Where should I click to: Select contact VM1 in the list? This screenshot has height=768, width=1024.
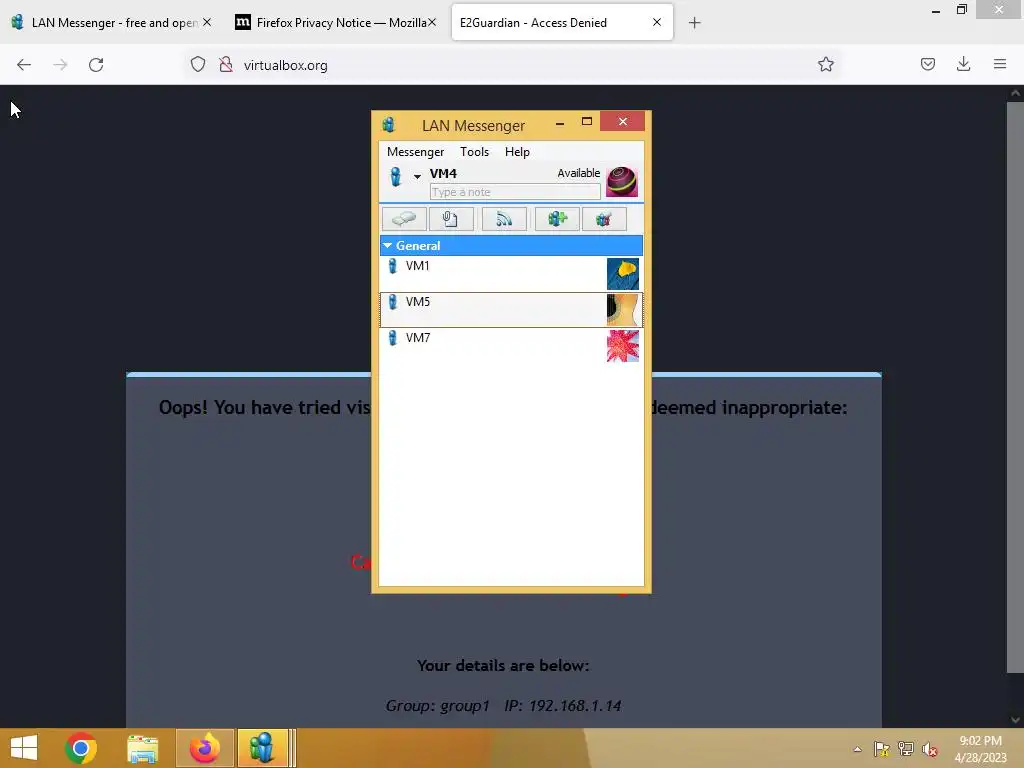511,274
